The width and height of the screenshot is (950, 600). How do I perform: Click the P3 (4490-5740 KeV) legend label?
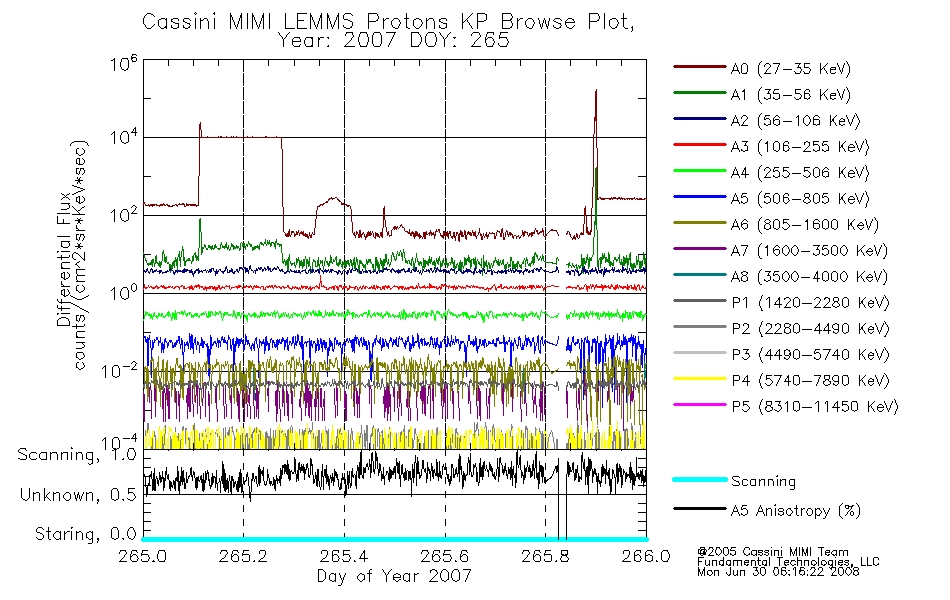pos(810,355)
